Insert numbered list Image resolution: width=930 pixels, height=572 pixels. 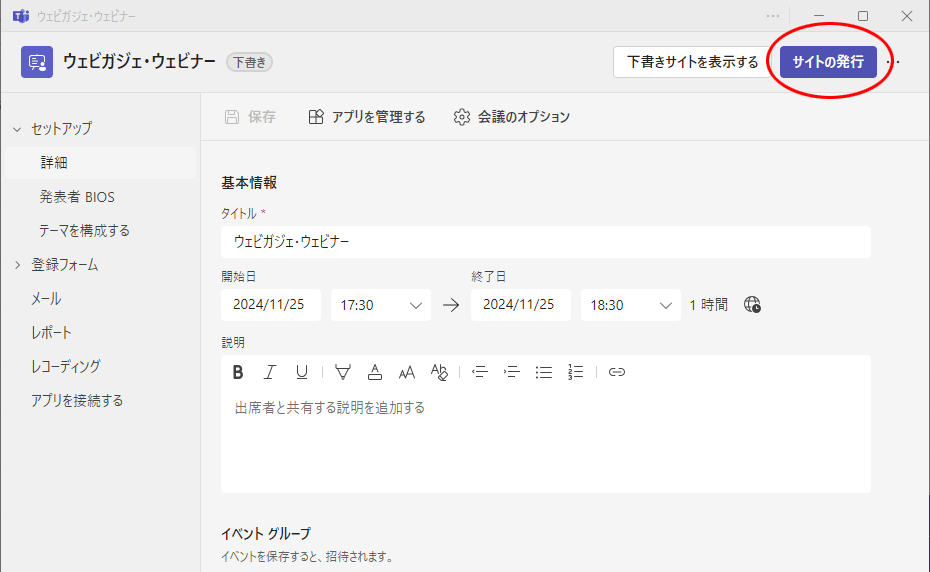coord(575,372)
